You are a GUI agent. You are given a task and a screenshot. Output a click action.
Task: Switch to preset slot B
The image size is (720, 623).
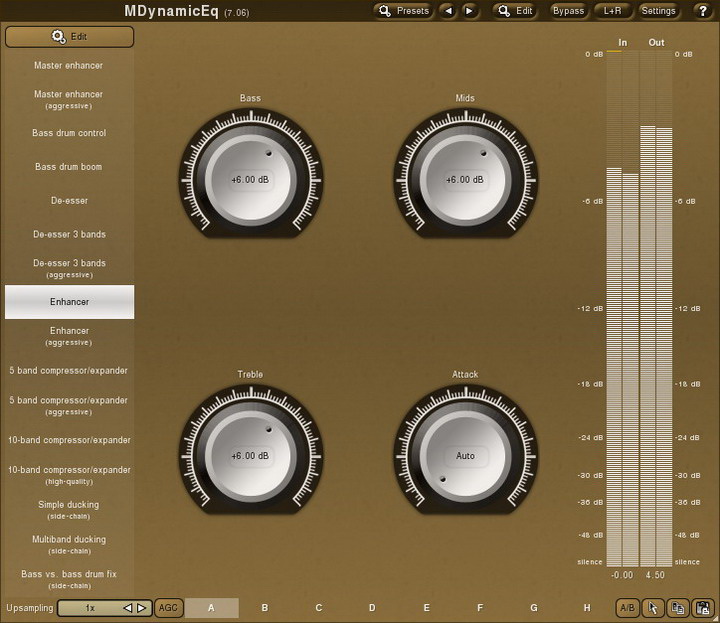[x=265, y=607]
